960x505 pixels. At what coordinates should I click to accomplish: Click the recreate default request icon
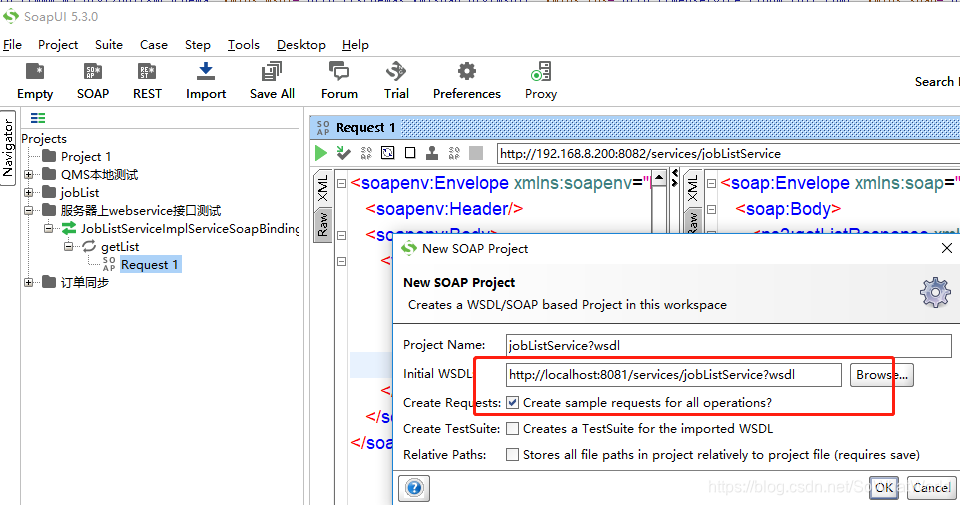coord(366,153)
